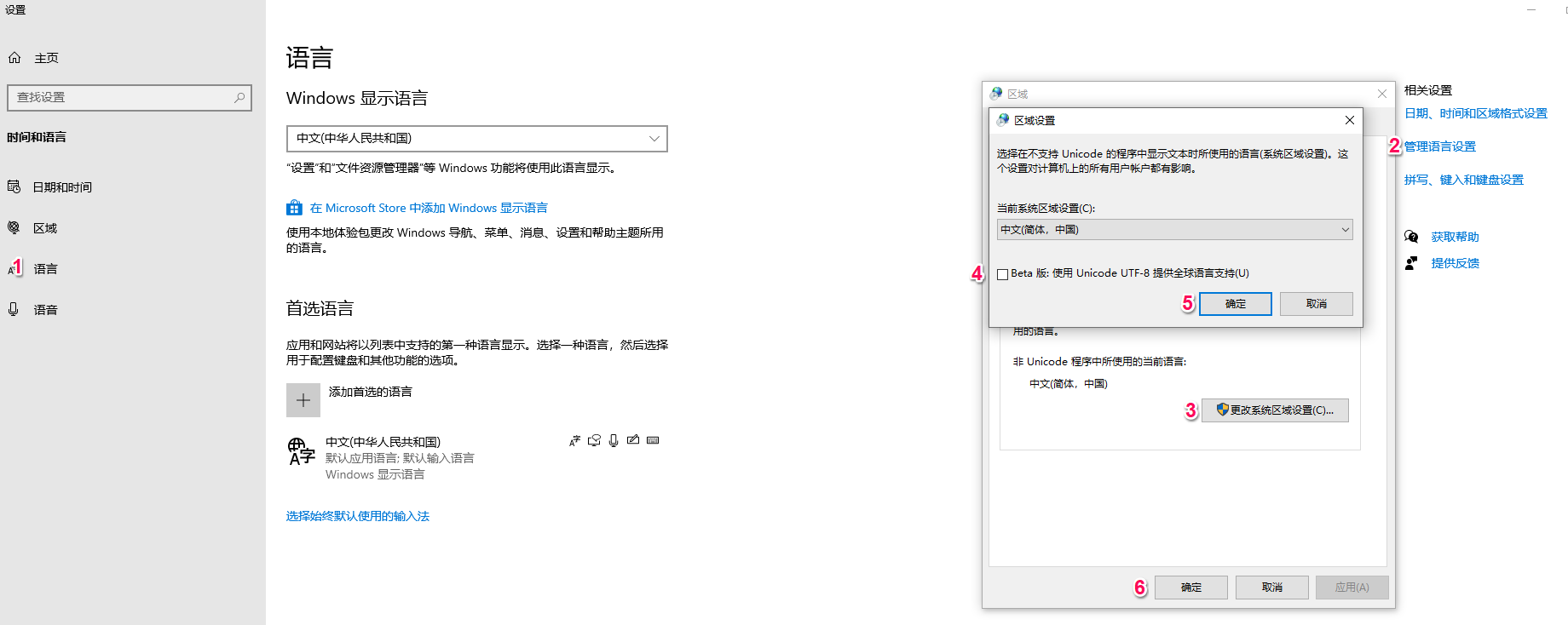Screen dimensions: 1568x625
Task: Open 当前系统区域设置 combo box
Action: click(x=1175, y=230)
